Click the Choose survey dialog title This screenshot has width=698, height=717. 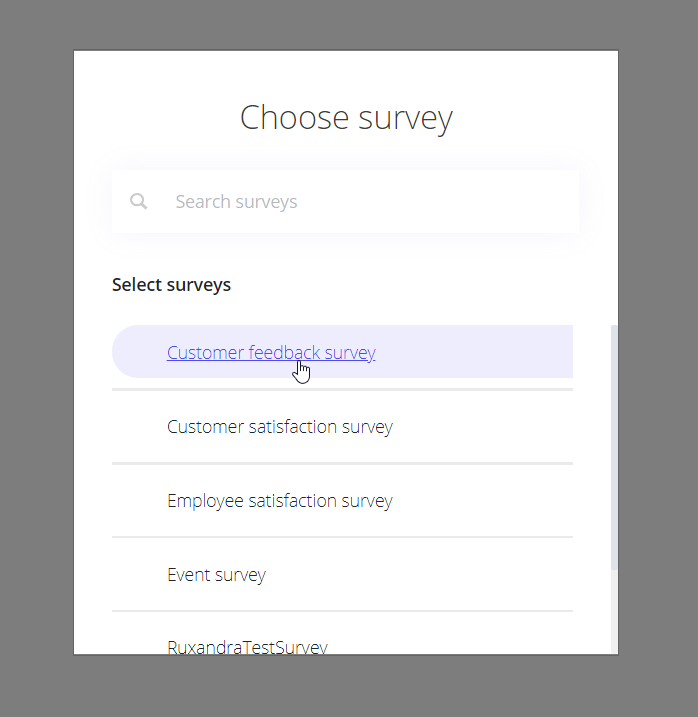pyautogui.click(x=346, y=118)
